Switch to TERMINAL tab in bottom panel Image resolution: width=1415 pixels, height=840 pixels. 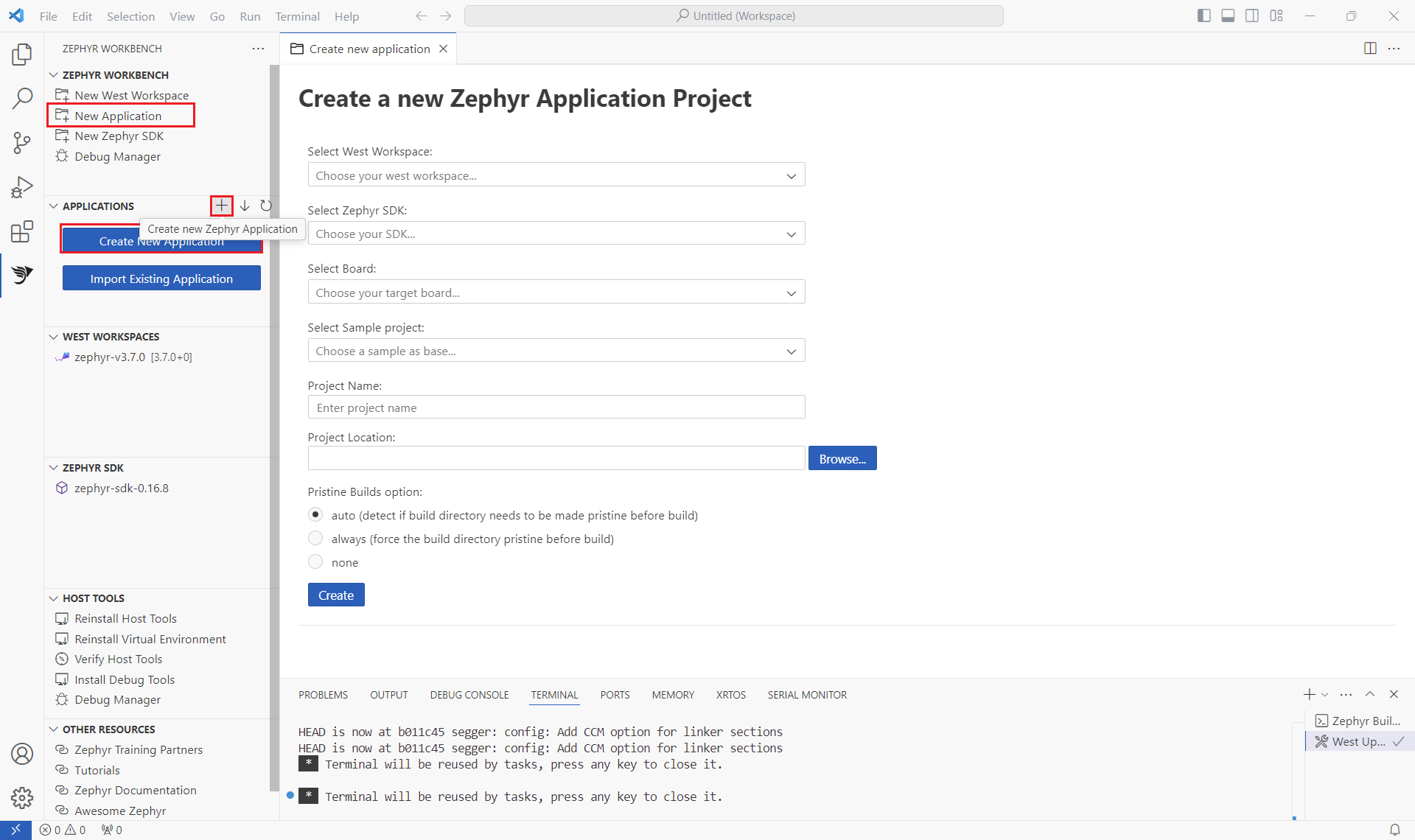point(554,694)
